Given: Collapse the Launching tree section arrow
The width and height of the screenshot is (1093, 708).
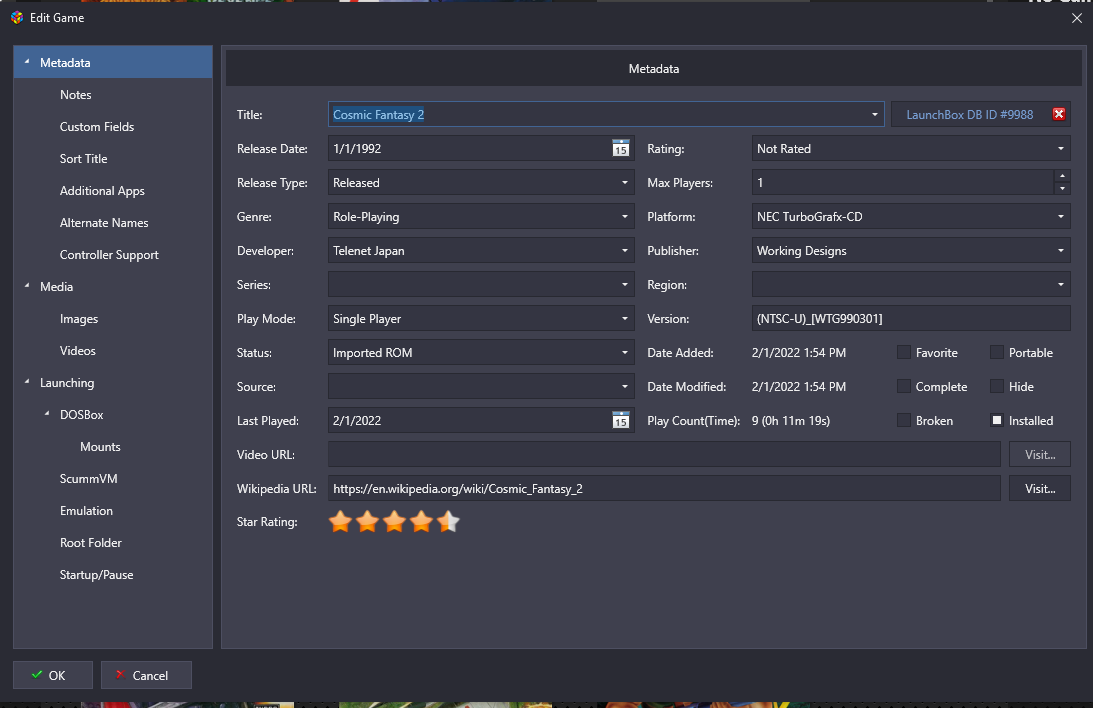Looking at the screenshot, I should coord(27,382).
